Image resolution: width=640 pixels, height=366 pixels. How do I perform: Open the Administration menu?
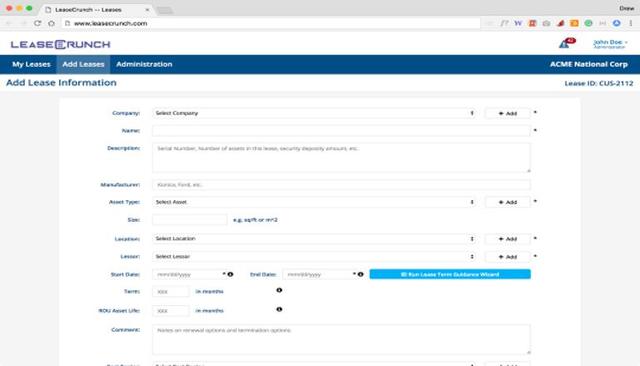coord(144,64)
